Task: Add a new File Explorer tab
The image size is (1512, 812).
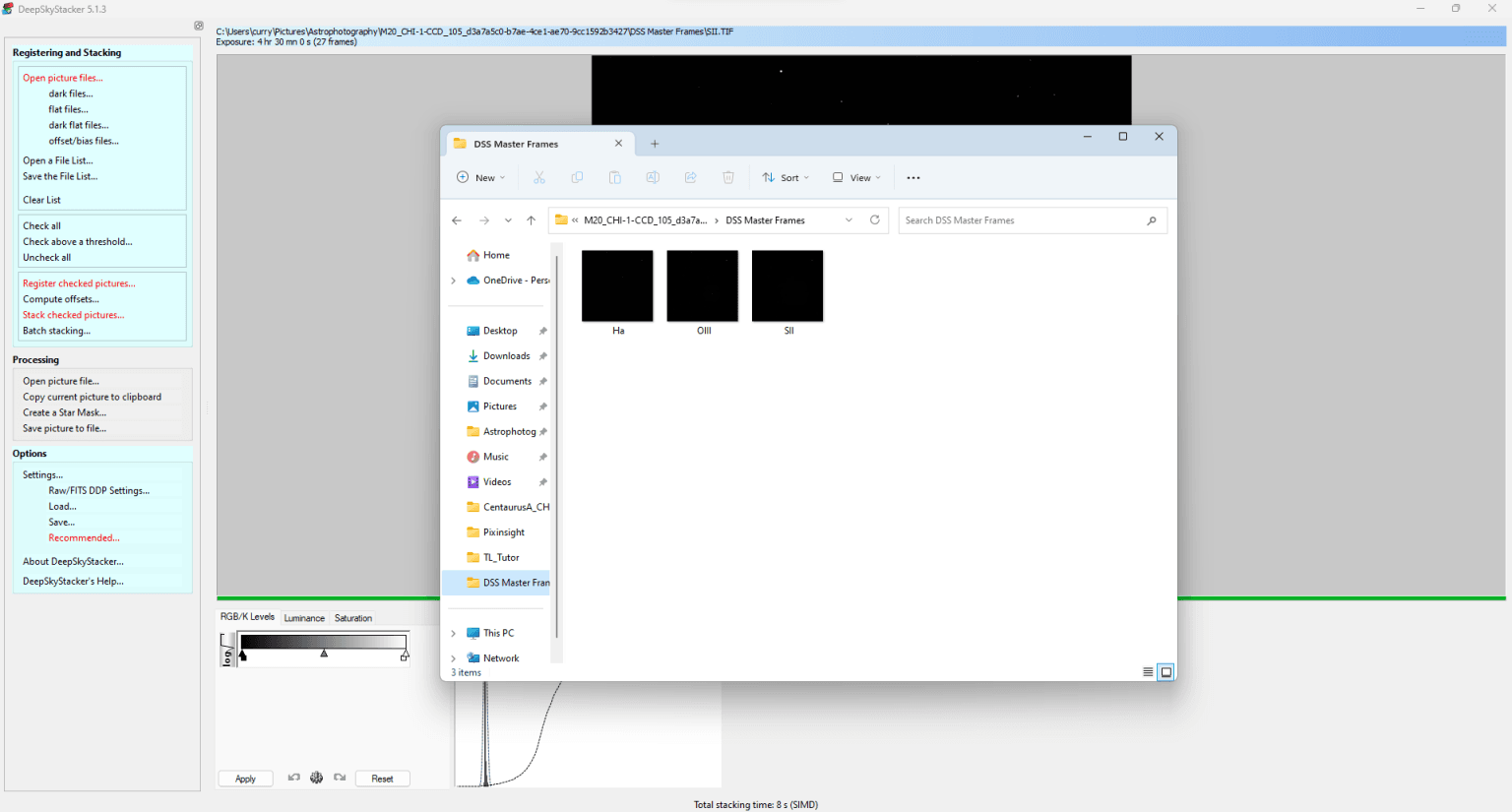Action: point(655,144)
